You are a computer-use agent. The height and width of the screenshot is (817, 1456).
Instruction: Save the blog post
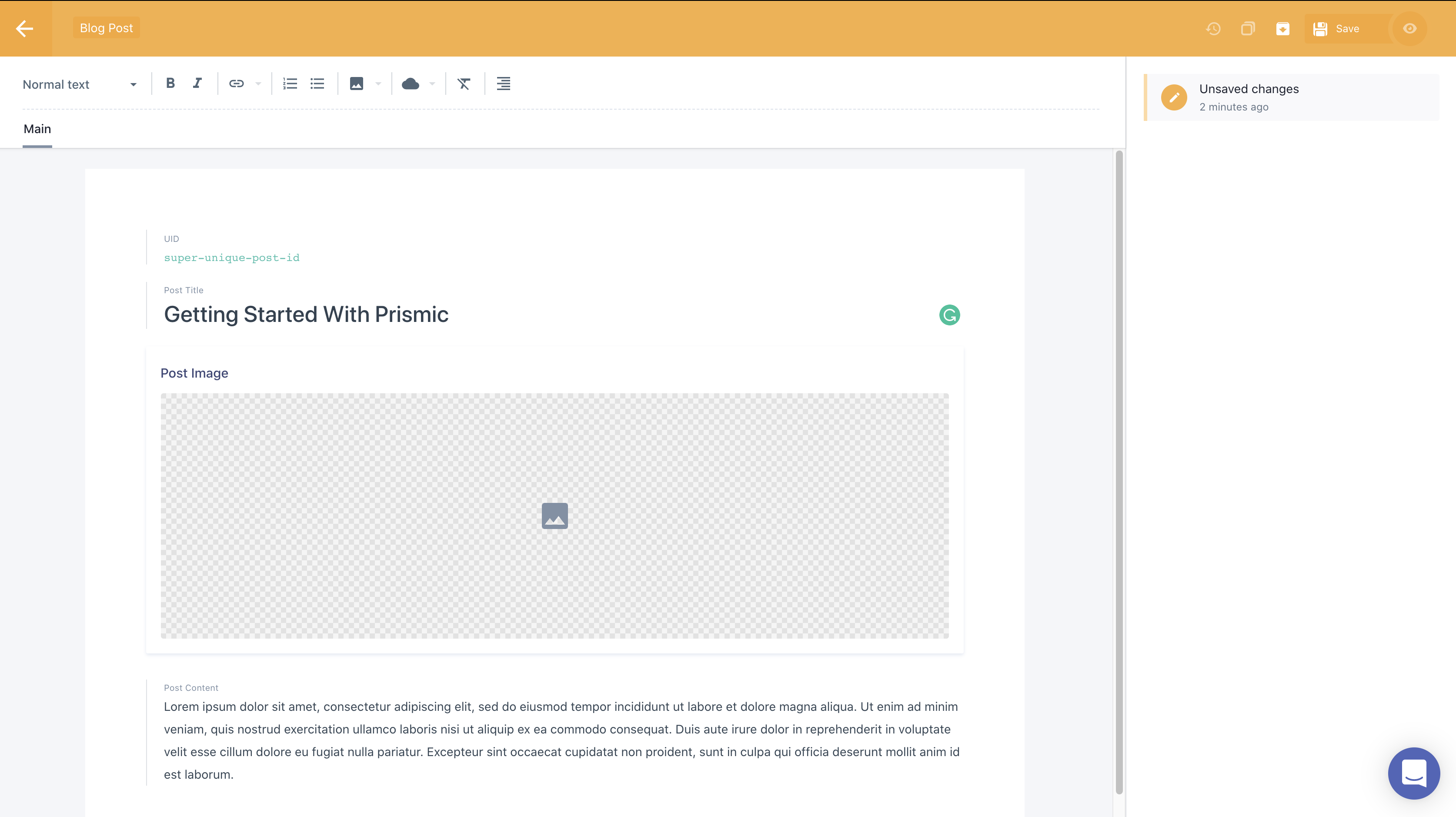coord(1346,29)
